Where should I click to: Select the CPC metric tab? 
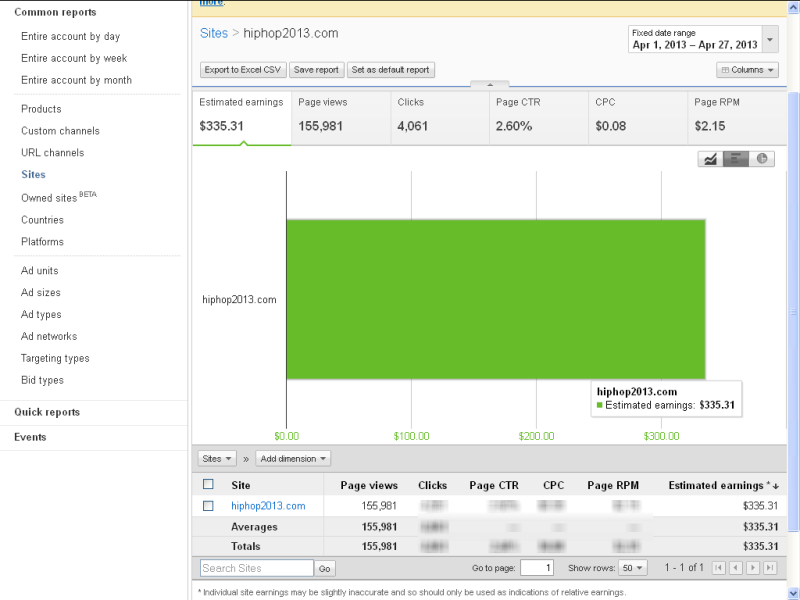[638, 118]
